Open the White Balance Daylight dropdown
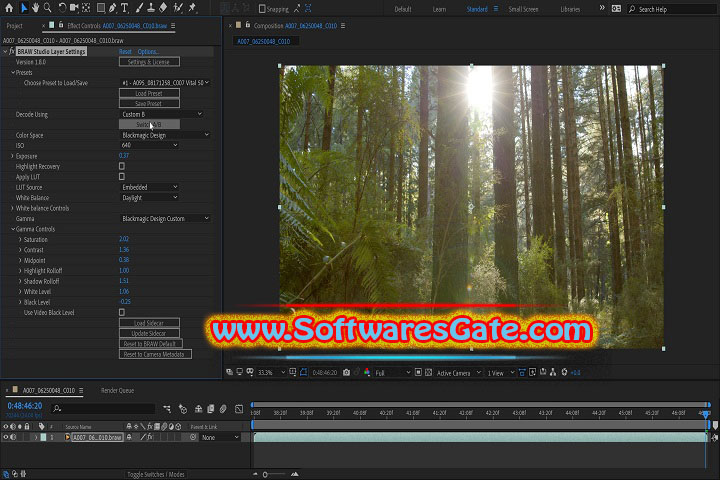This screenshot has width=720, height=480. point(149,198)
